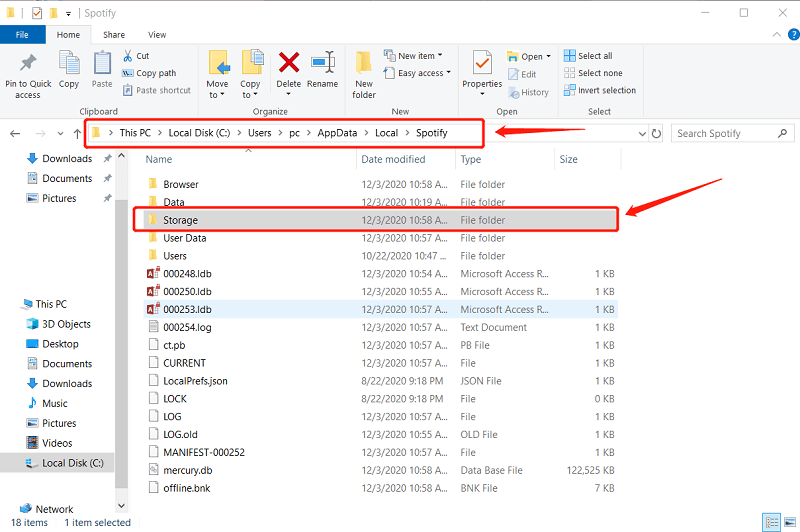Click the navigation pane scroll down arrow
Viewport: 800px width, 532px height.
coord(121,506)
